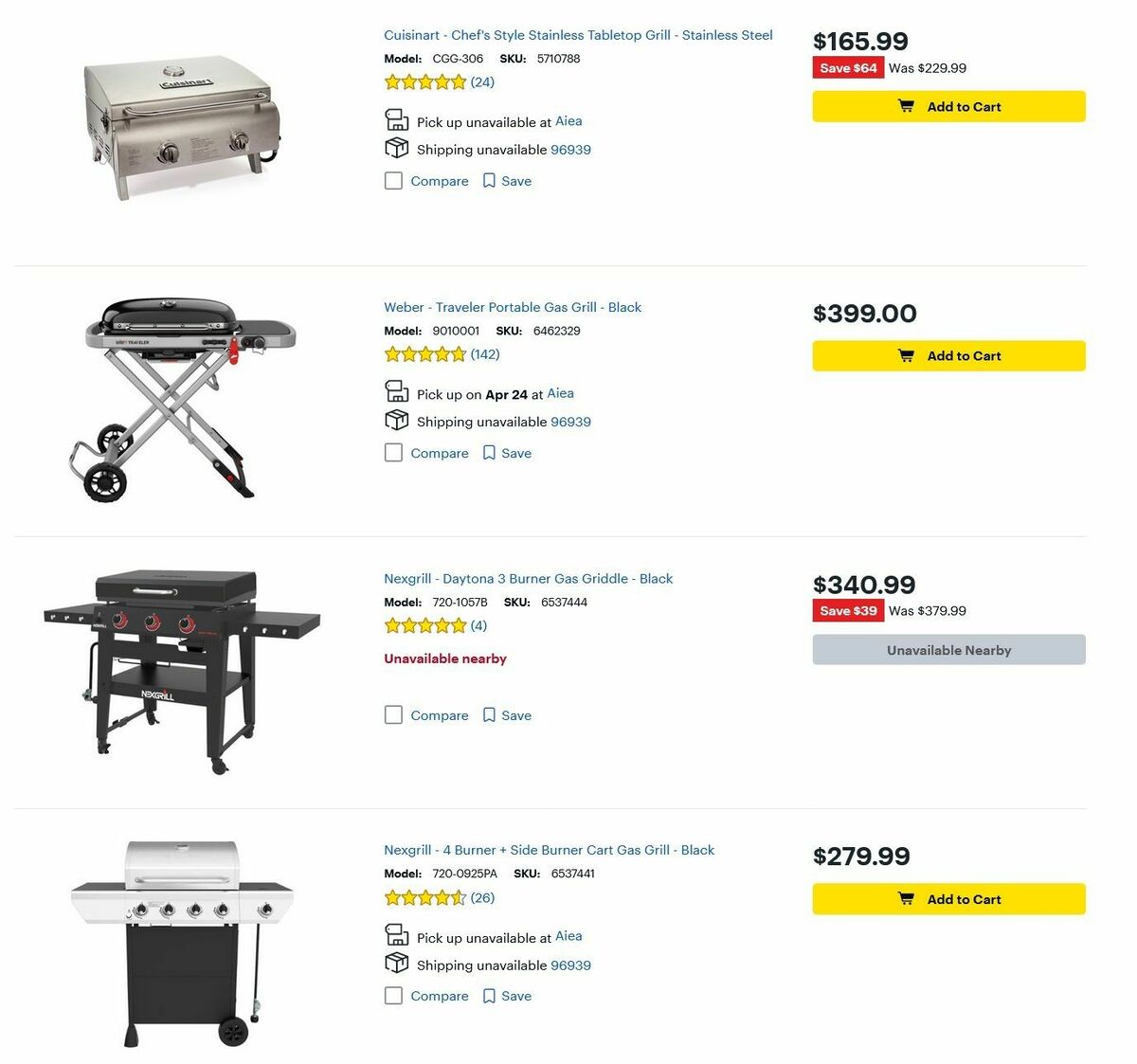Open Nexgrill Daytona 3 Burner Griddle link

coord(528,579)
